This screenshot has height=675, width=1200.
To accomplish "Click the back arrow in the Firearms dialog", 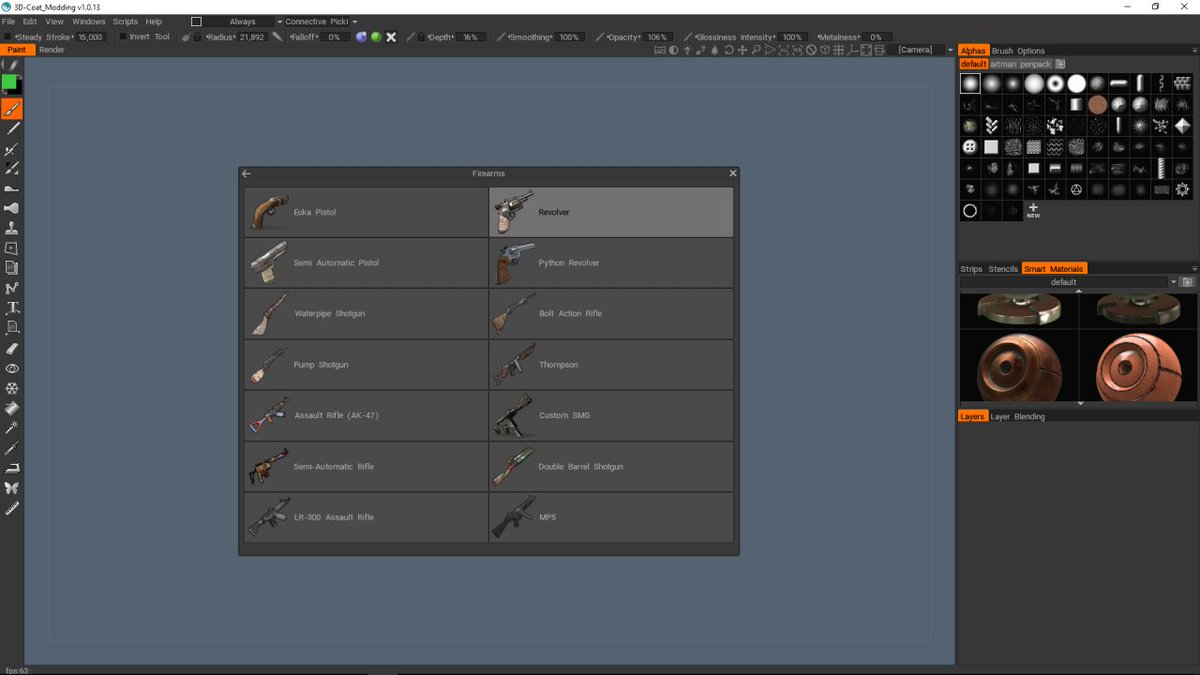I will pyautogui.click(x=246, y=173).
